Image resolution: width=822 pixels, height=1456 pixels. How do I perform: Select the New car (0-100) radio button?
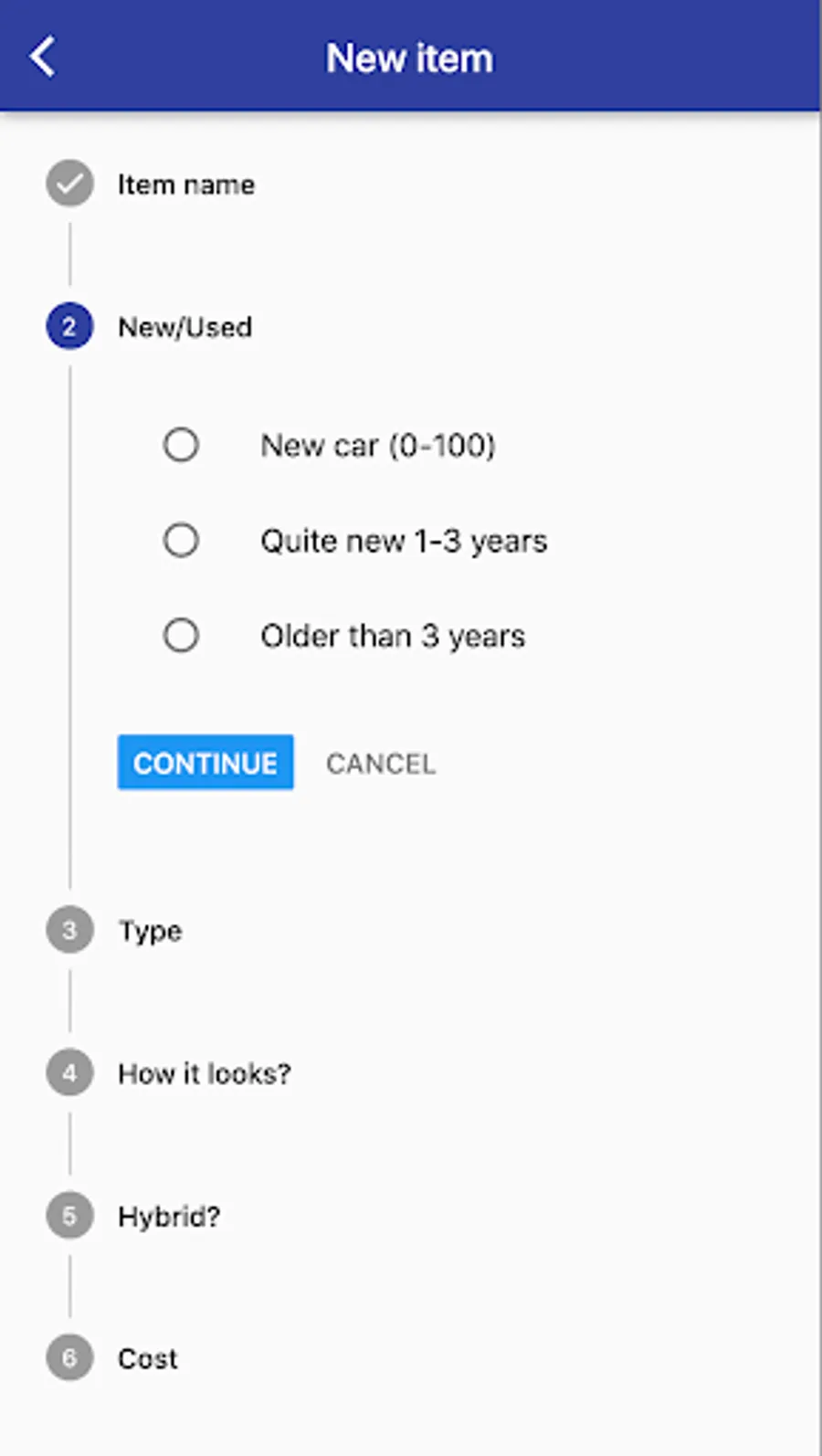coord(181,445)
